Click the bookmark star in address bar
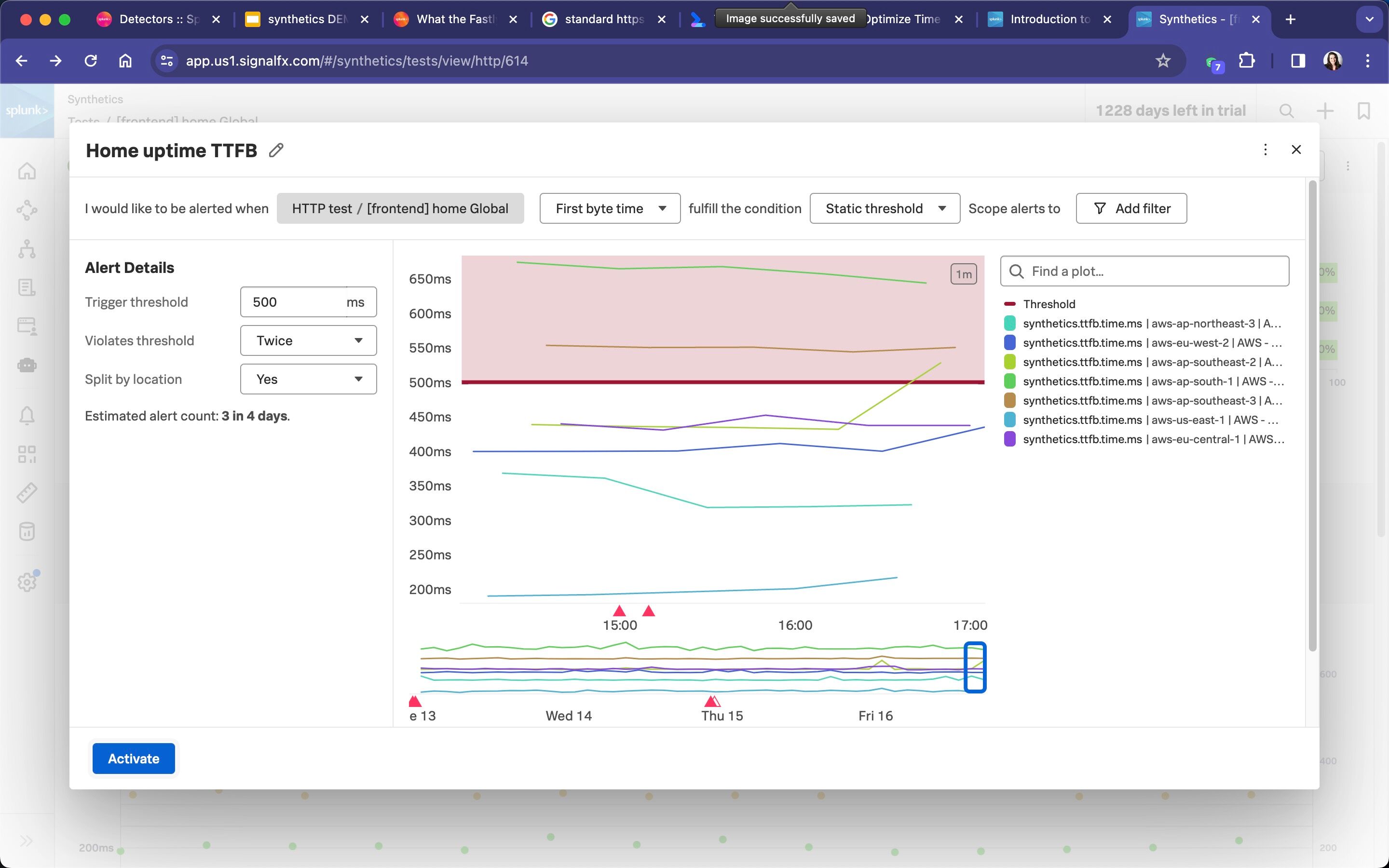This screenshot has height=868, width=1389. tap(1162, 61)
